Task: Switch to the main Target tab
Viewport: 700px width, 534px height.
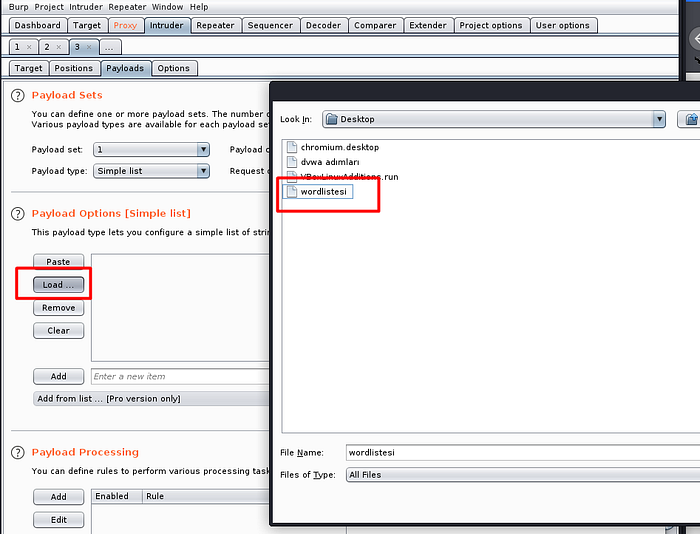Action: tap(87, 25)
